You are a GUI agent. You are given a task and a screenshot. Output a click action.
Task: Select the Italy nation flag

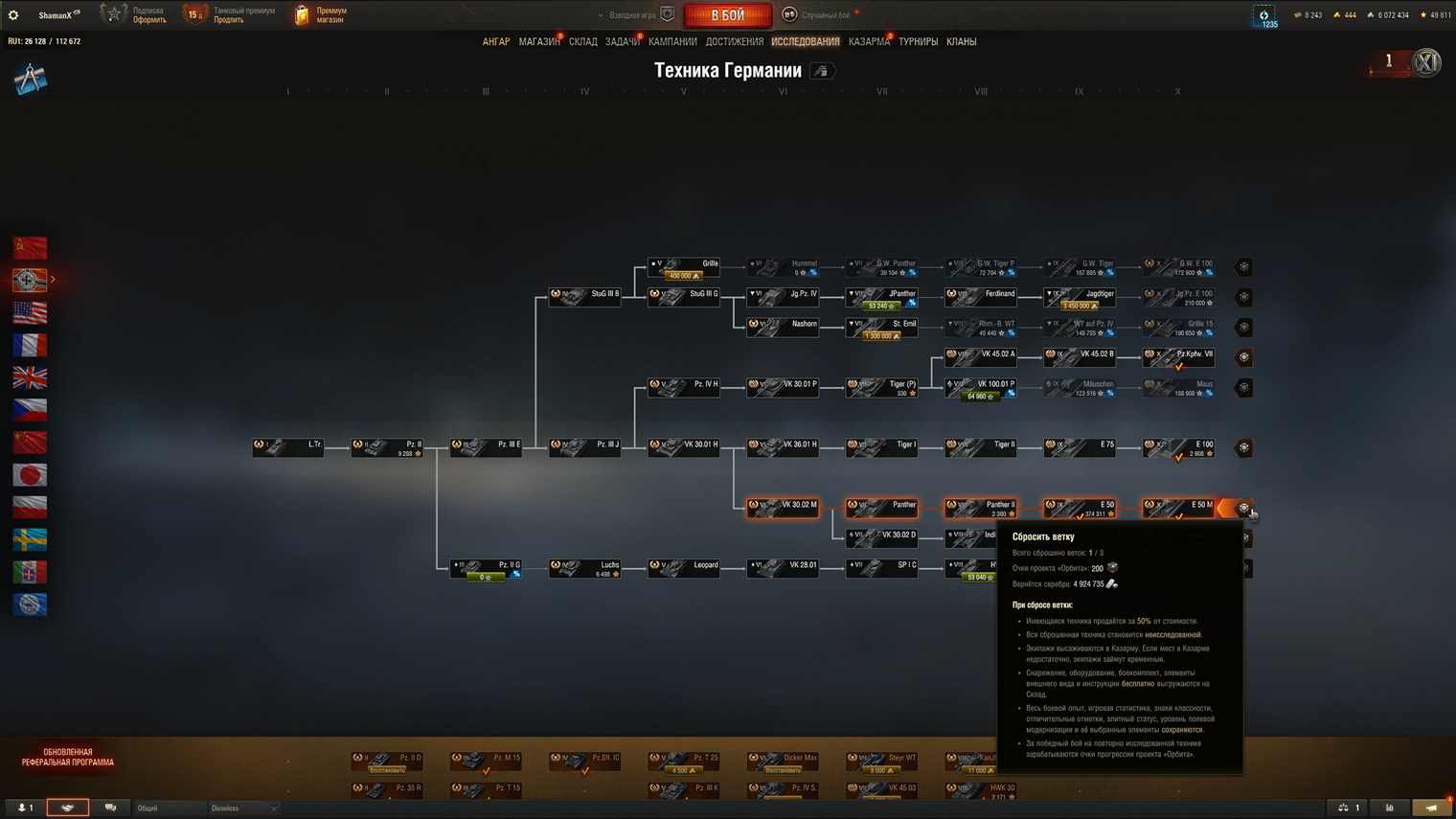click(x=30, y=572)
